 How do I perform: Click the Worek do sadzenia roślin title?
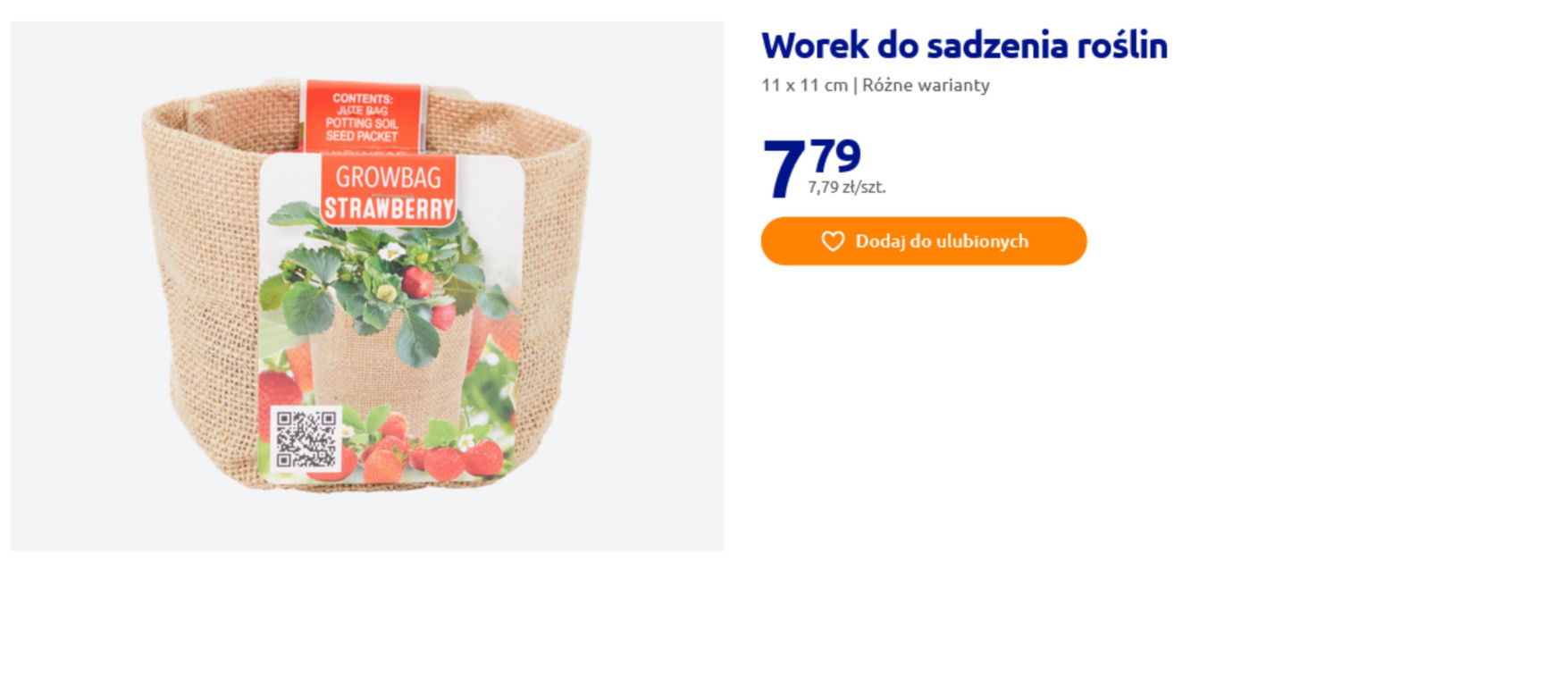click(964, 46)
